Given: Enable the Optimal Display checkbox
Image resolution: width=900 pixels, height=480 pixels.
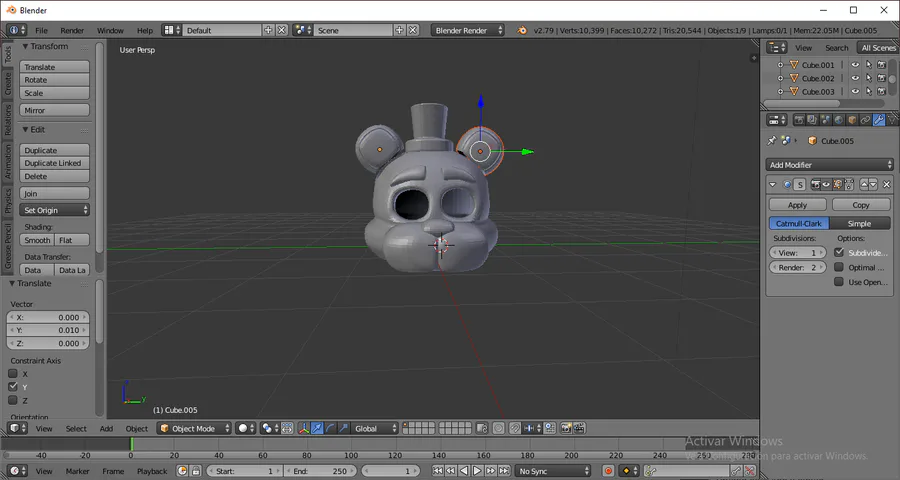Looking at the screenshot, I should click(x=839, y=267).
